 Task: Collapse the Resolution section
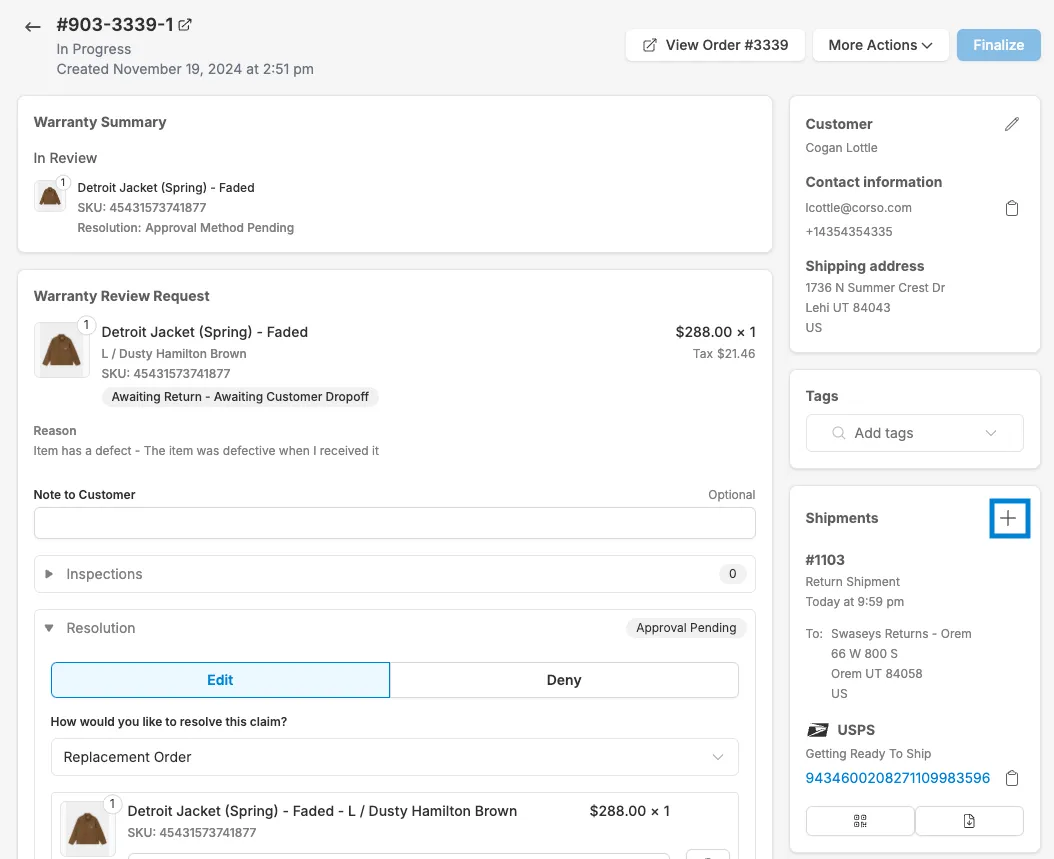tap(100, 628)
